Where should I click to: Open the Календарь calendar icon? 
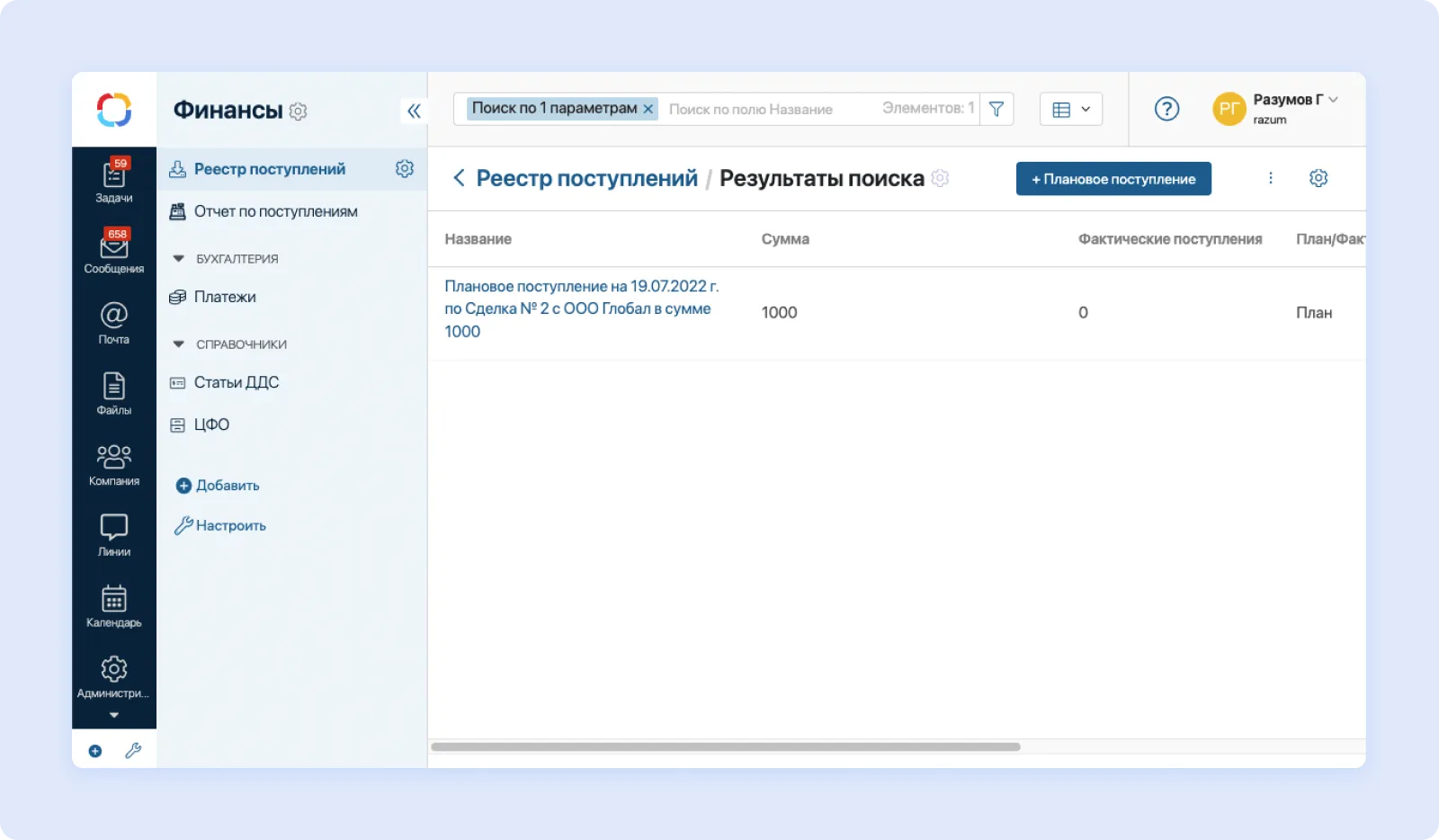(113, 606)
